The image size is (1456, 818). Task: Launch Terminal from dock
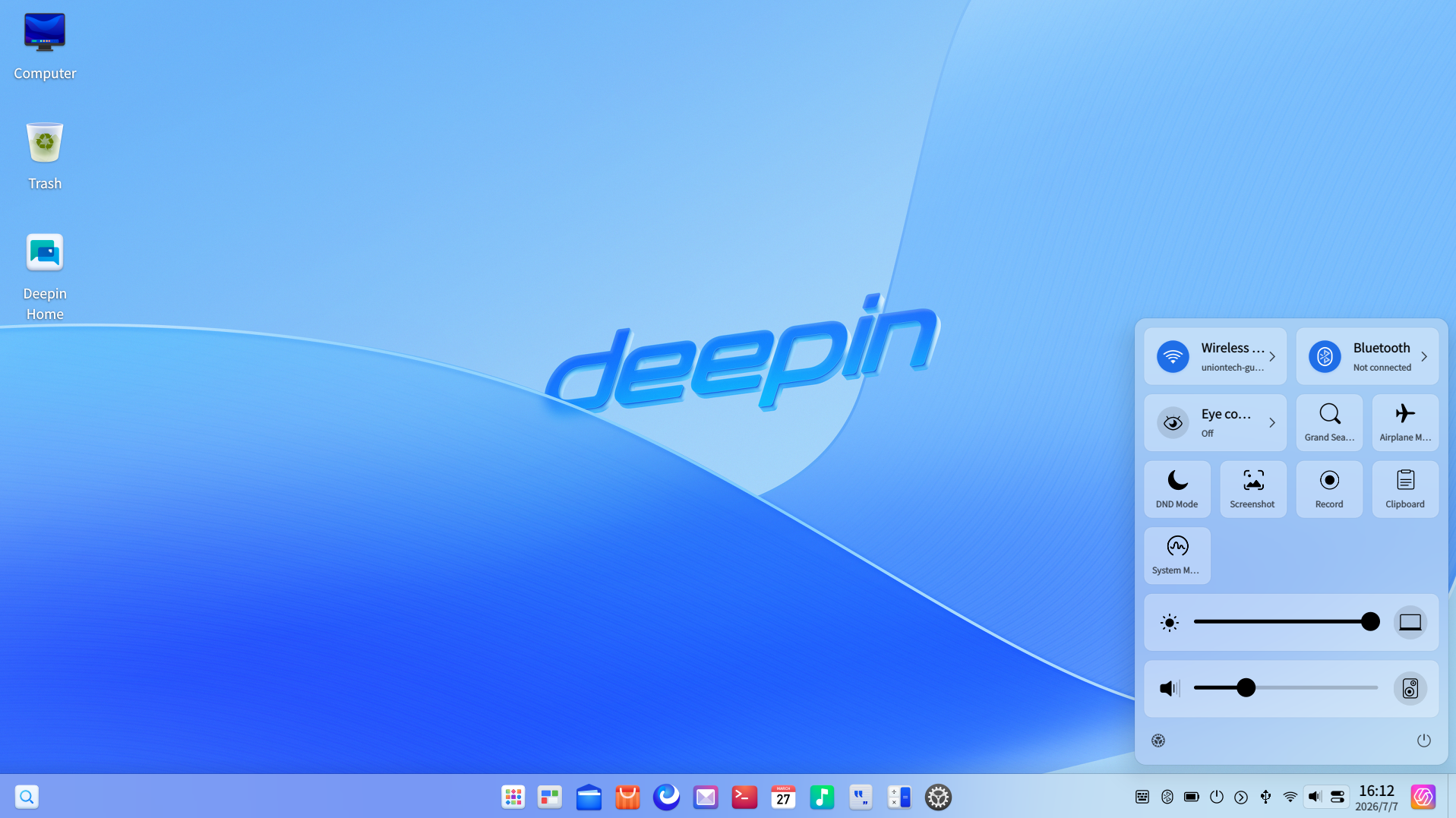pos(744,797)
